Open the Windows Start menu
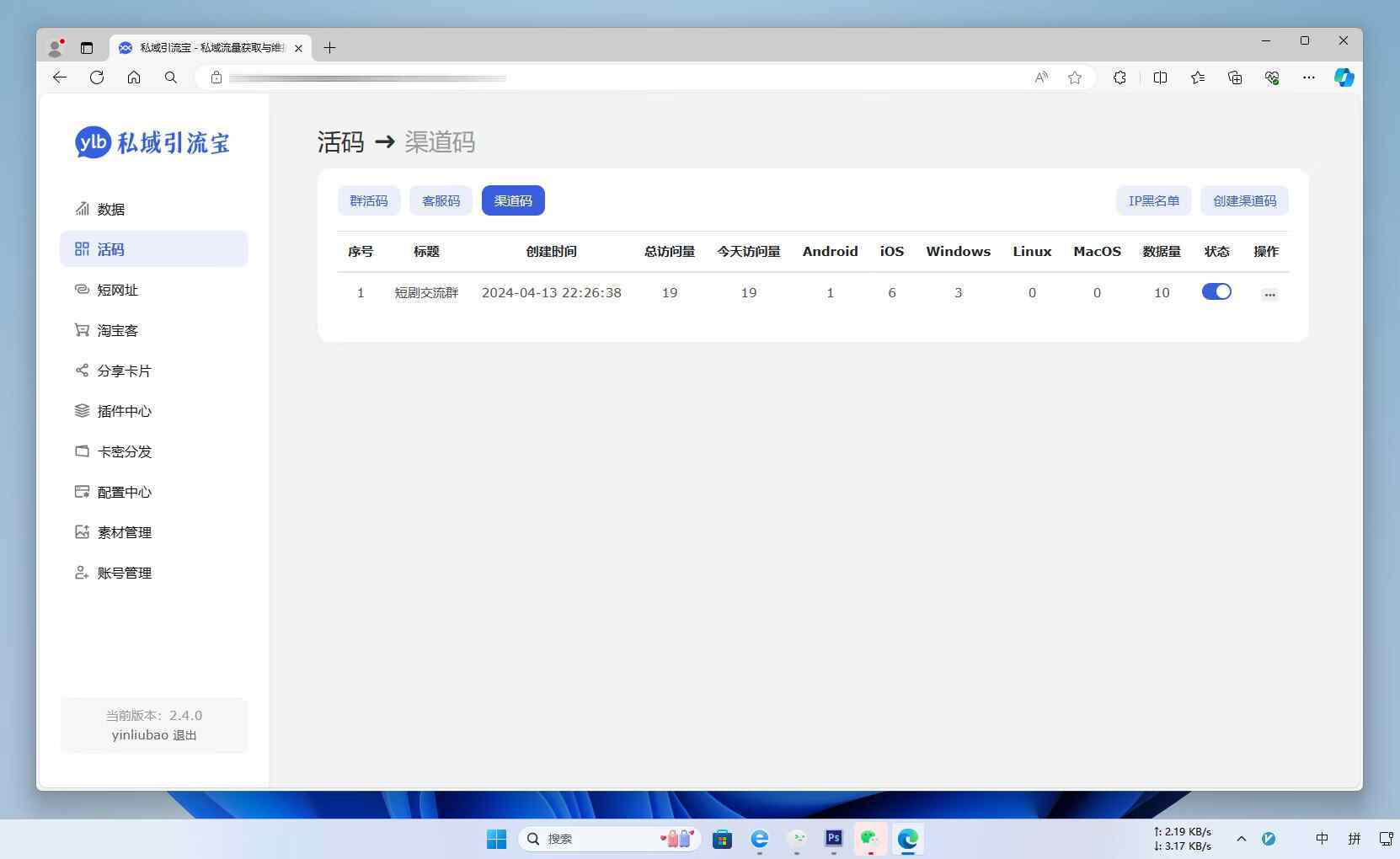This screenshot has width=1400, height=859. [497, 839]
